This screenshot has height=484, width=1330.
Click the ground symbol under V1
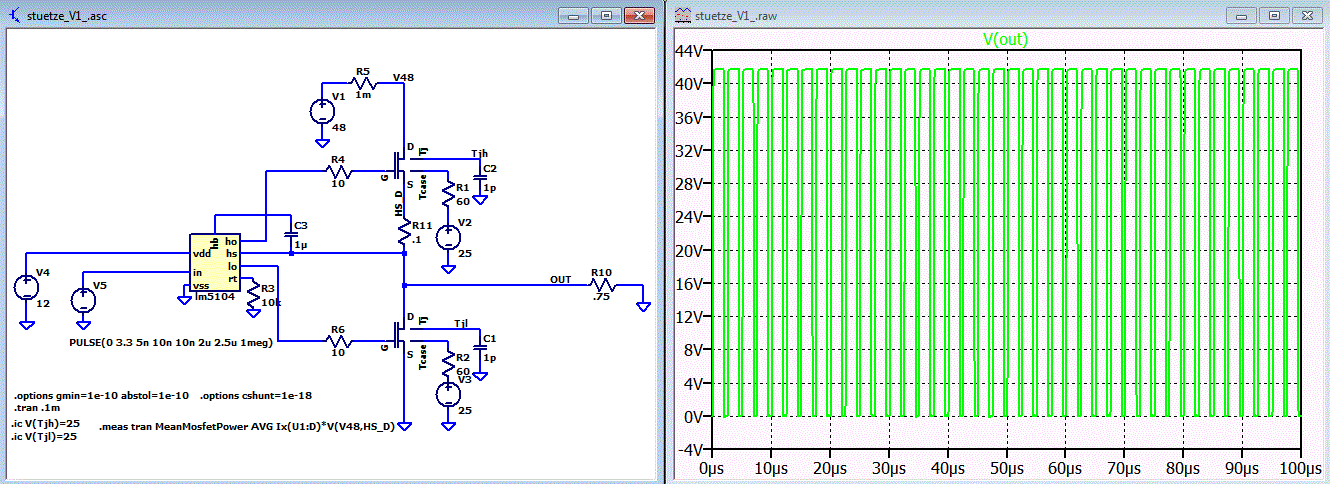pyautogui.click(x=323, y=141)
